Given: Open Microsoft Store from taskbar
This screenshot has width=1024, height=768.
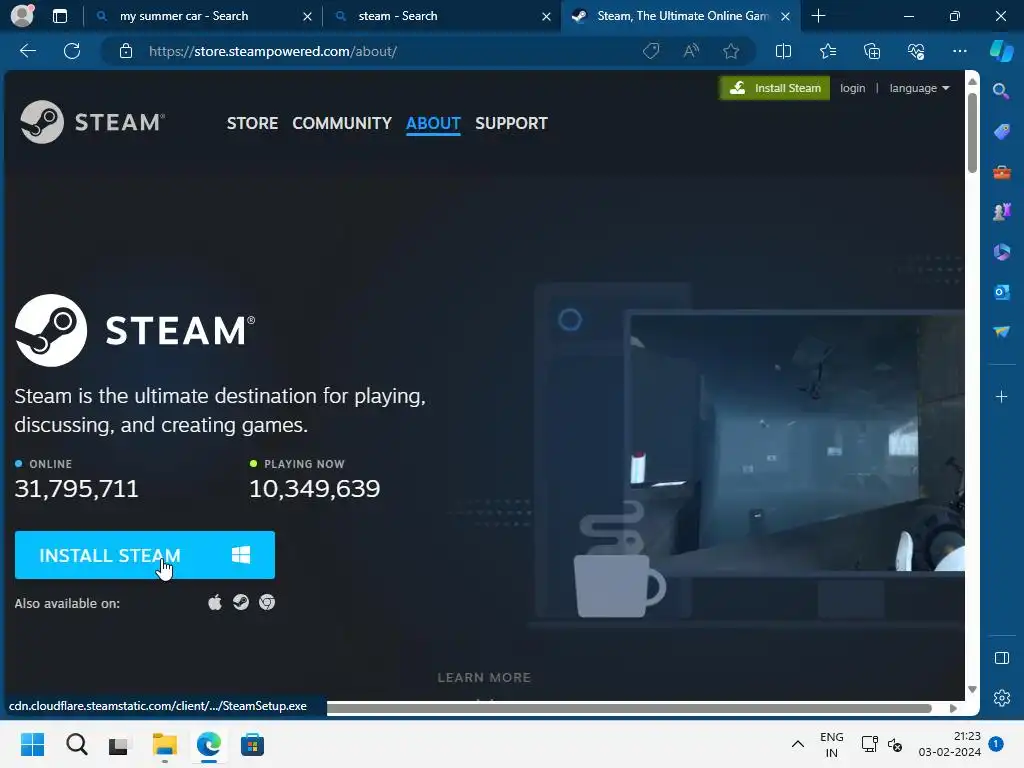Looking at the screenshot, I should tap(252, 744).
